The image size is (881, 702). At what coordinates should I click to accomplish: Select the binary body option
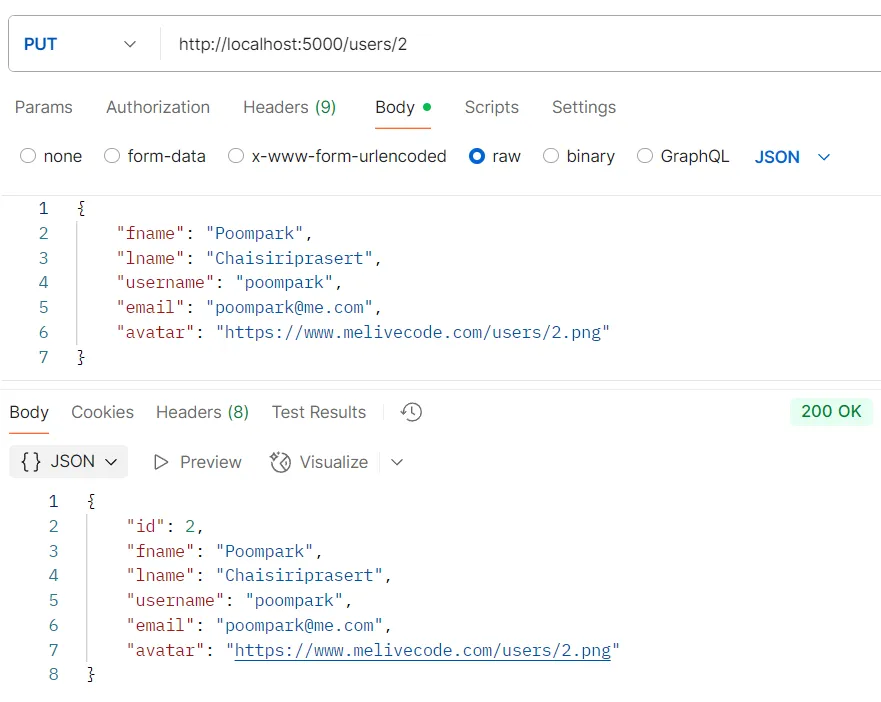click(552, 156)
